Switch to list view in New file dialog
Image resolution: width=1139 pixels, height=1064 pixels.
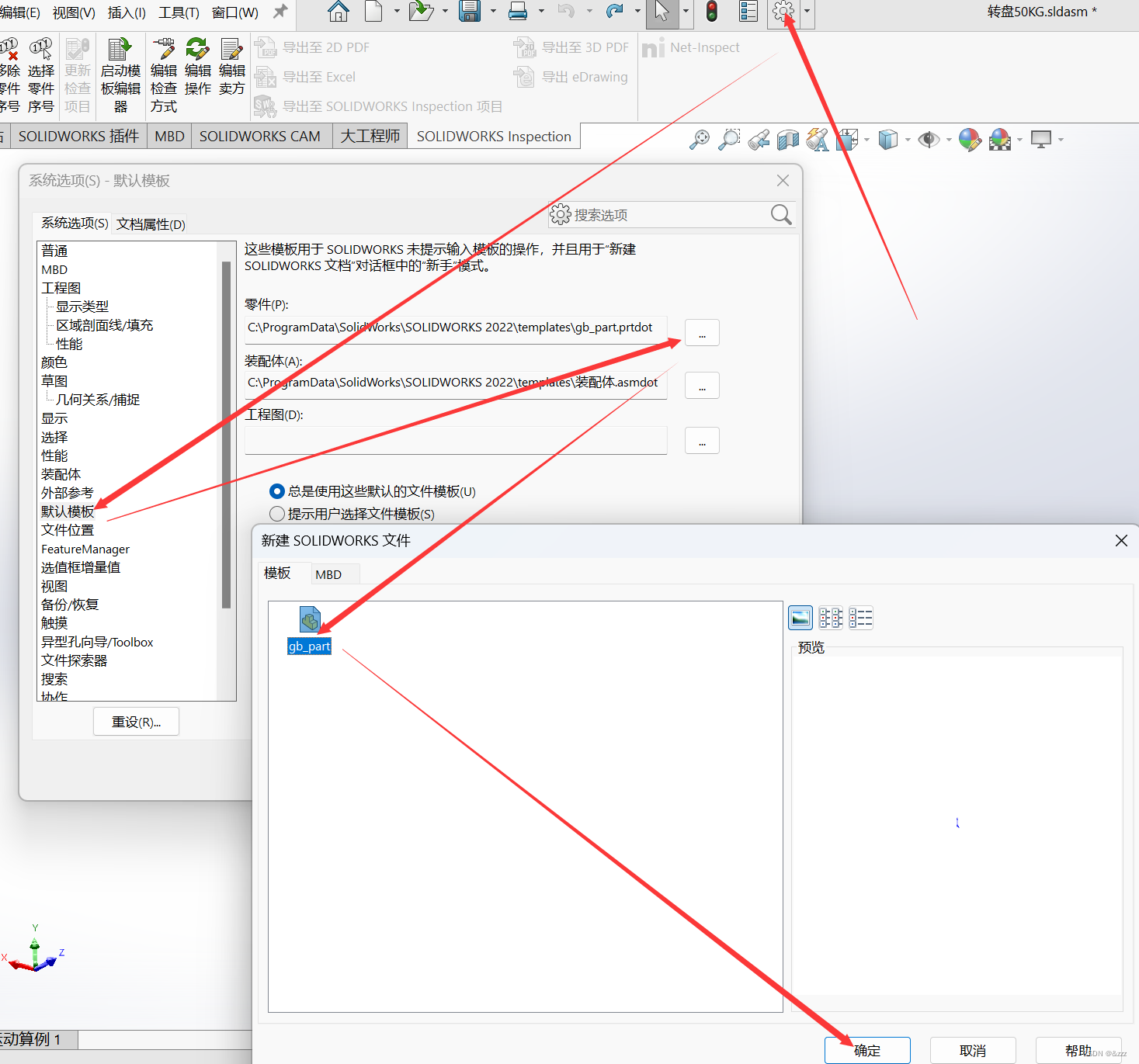tap(831, 618)
